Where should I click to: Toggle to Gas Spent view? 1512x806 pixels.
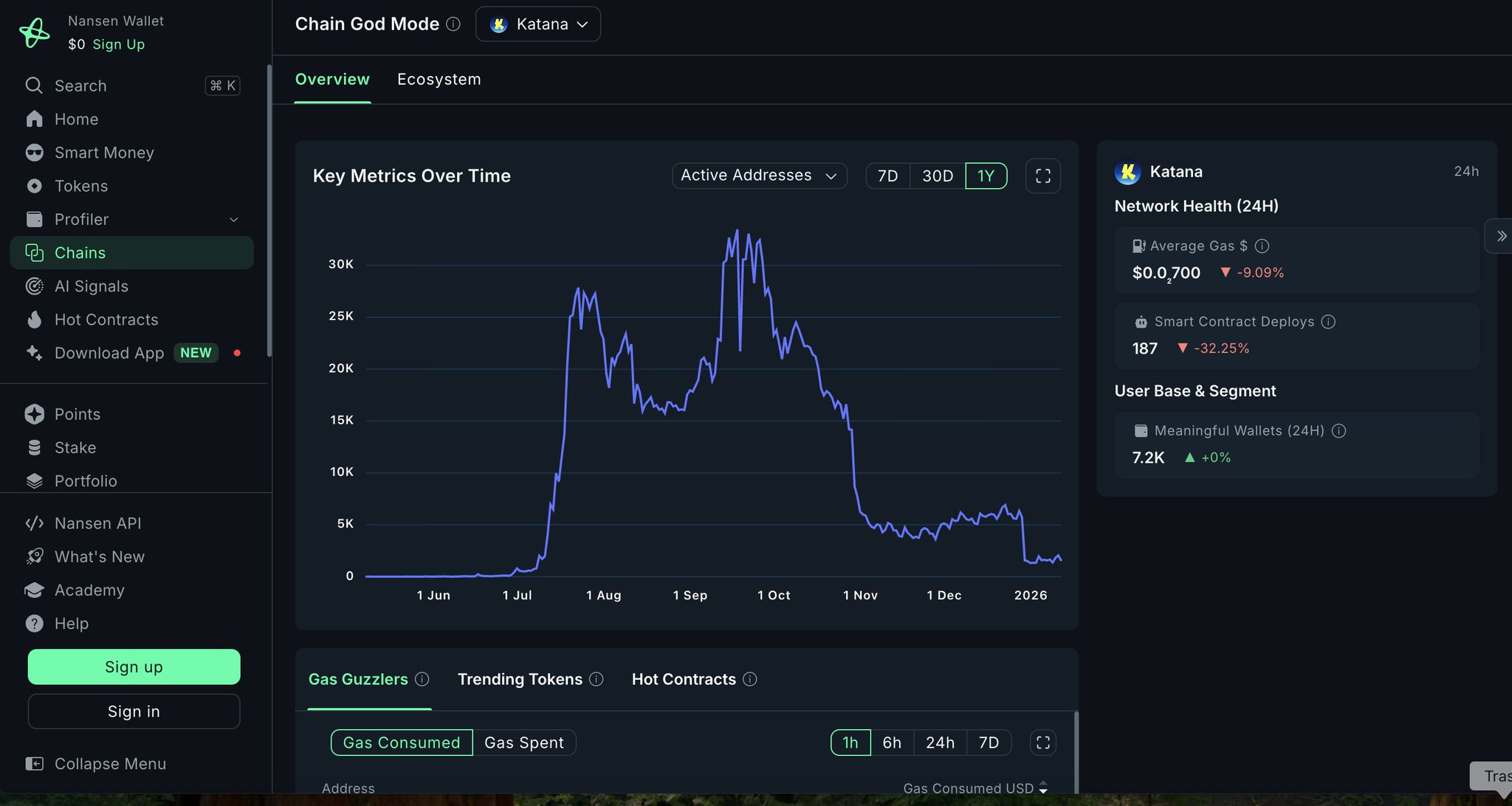[x=523, y=743]
